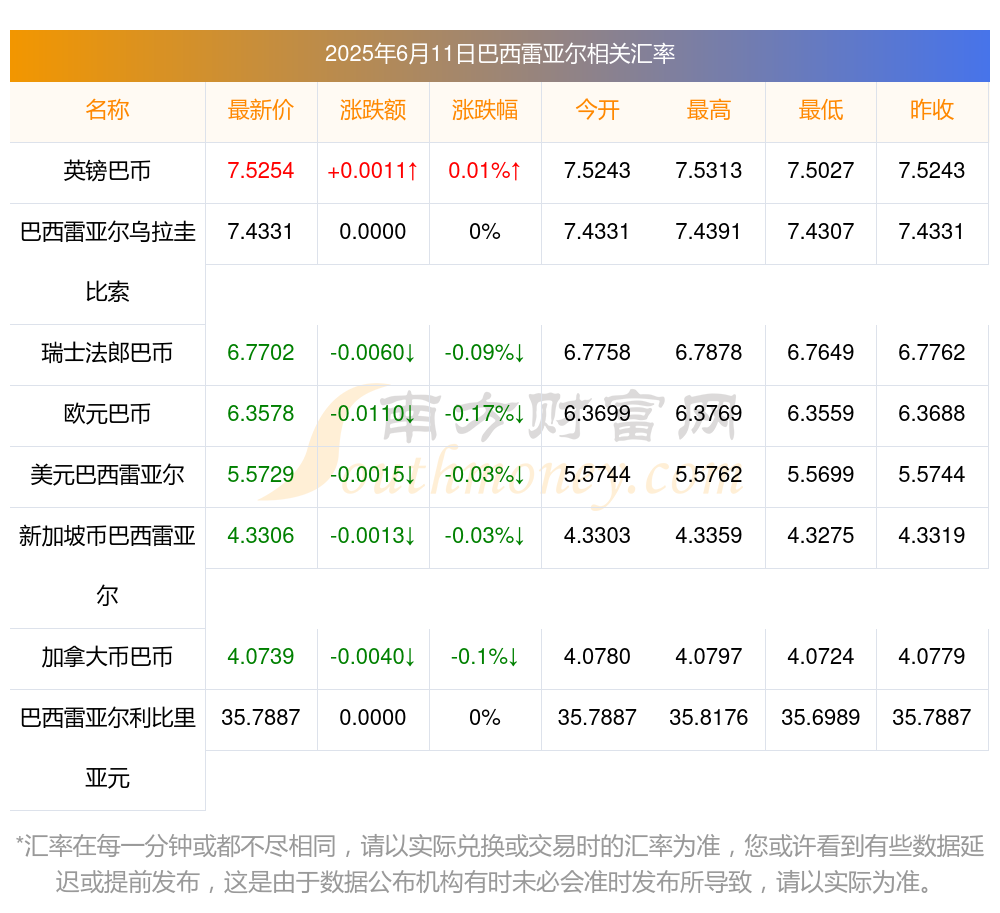1000x913 pixels.
Task: Click the 涨跌额 column header
Action: pyautogui.click(x=373, y=110)
